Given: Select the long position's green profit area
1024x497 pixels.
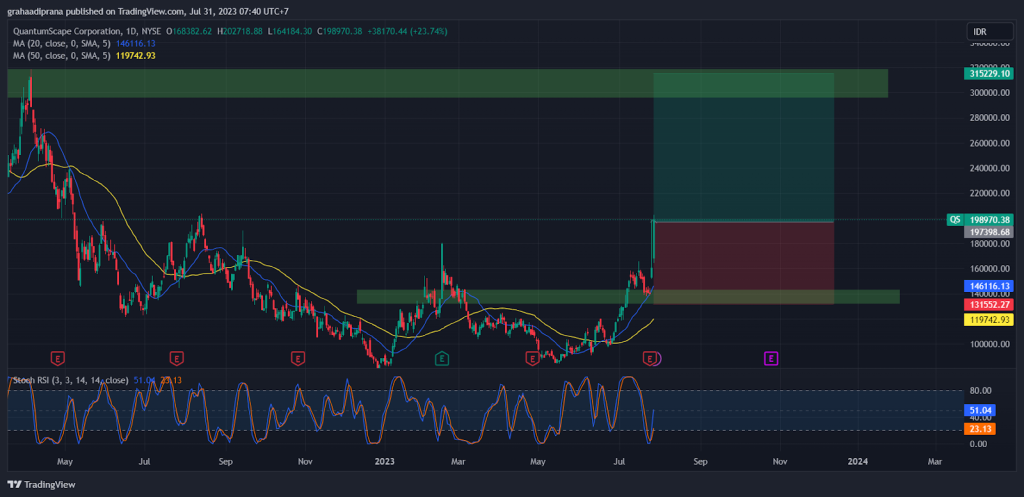Looking at the screenshot, I should coord(744,147).
